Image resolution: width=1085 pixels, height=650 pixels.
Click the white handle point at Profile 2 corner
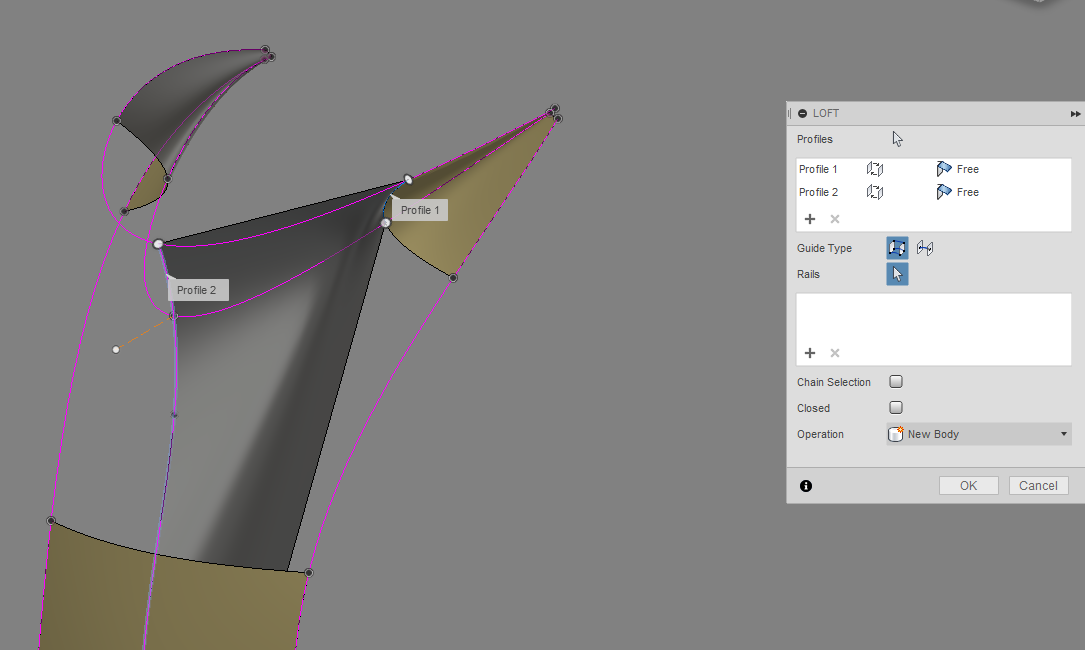click(x=158, y=244)
